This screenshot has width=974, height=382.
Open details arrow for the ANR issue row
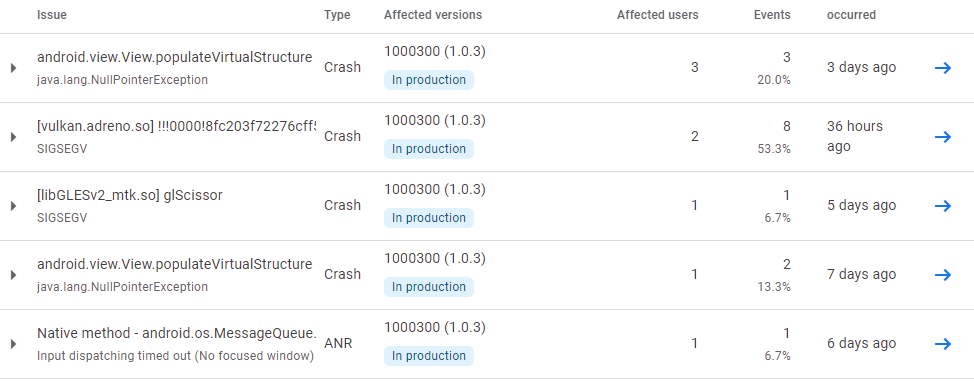(943, 343)
